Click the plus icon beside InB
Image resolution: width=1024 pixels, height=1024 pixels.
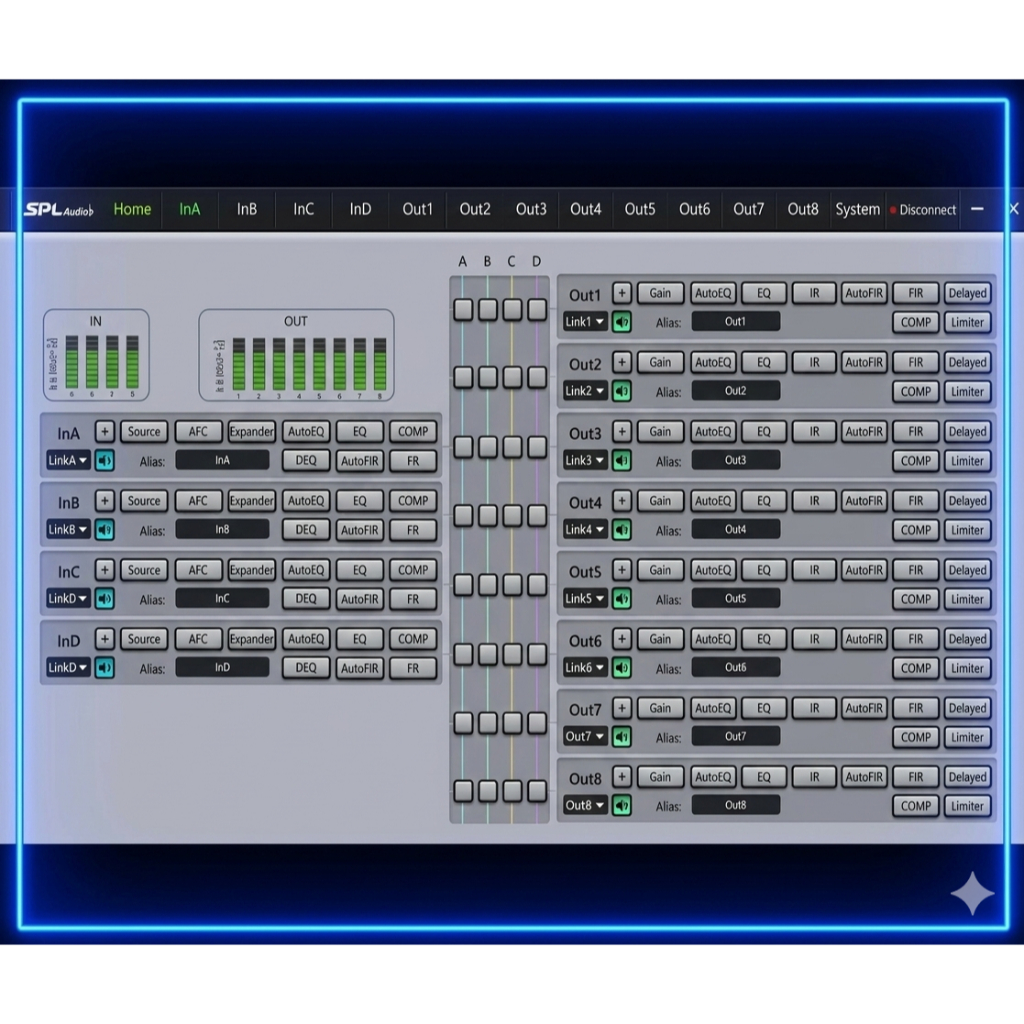point(104,501)
